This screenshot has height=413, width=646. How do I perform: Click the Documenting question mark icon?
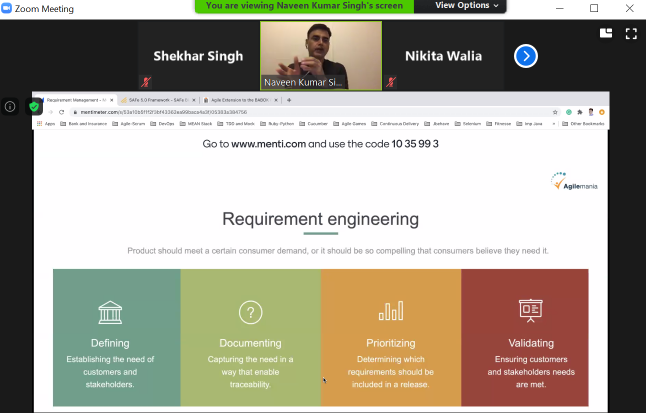pyautogui.click(x=250, y=312)
